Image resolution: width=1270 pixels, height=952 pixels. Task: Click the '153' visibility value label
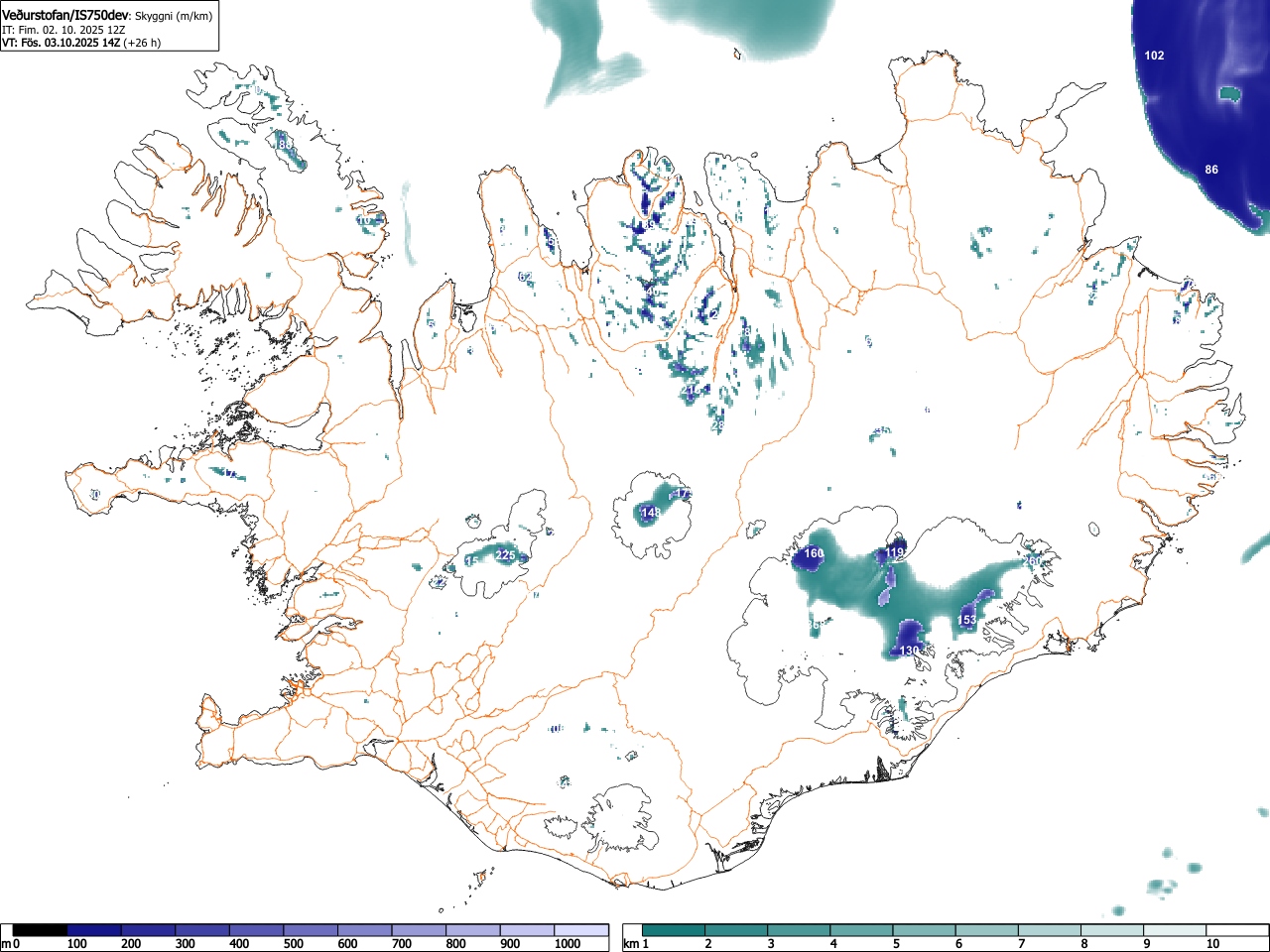(966, 620)
